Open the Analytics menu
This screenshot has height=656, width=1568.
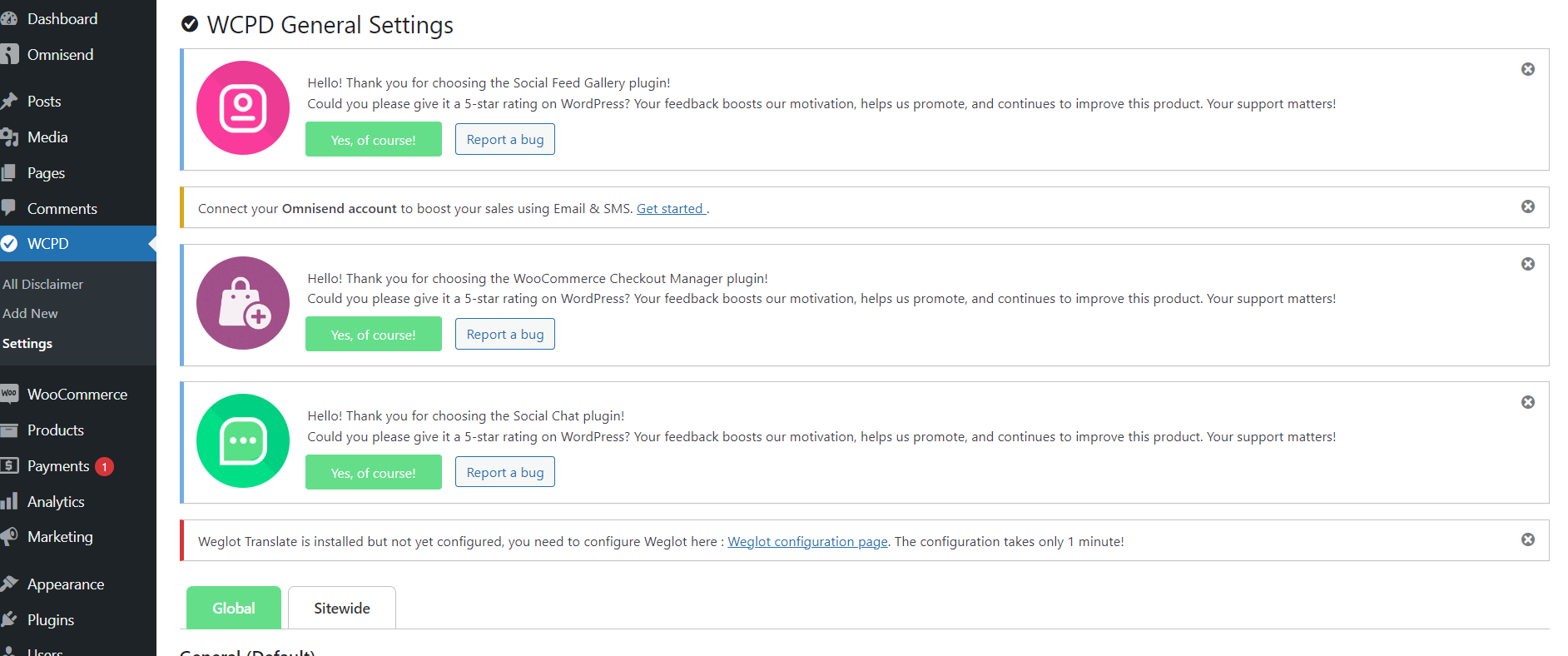tap(56, 502)
